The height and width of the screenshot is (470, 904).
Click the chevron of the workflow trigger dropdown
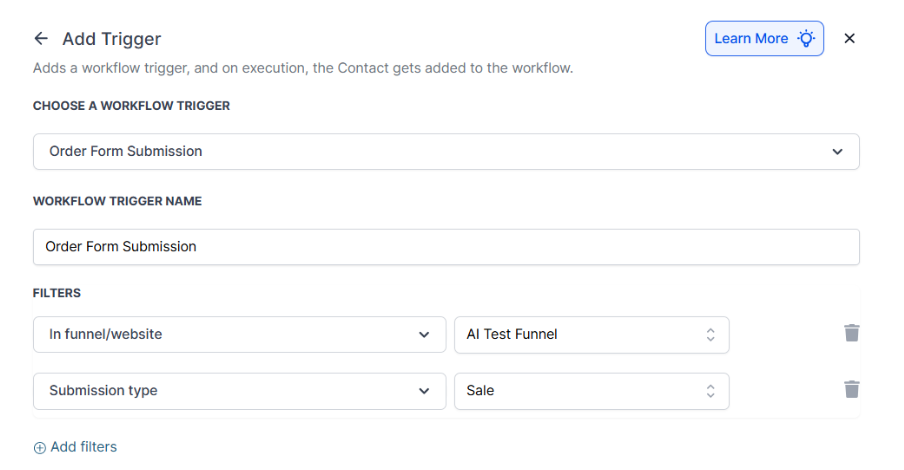click(x=837, y=152)
